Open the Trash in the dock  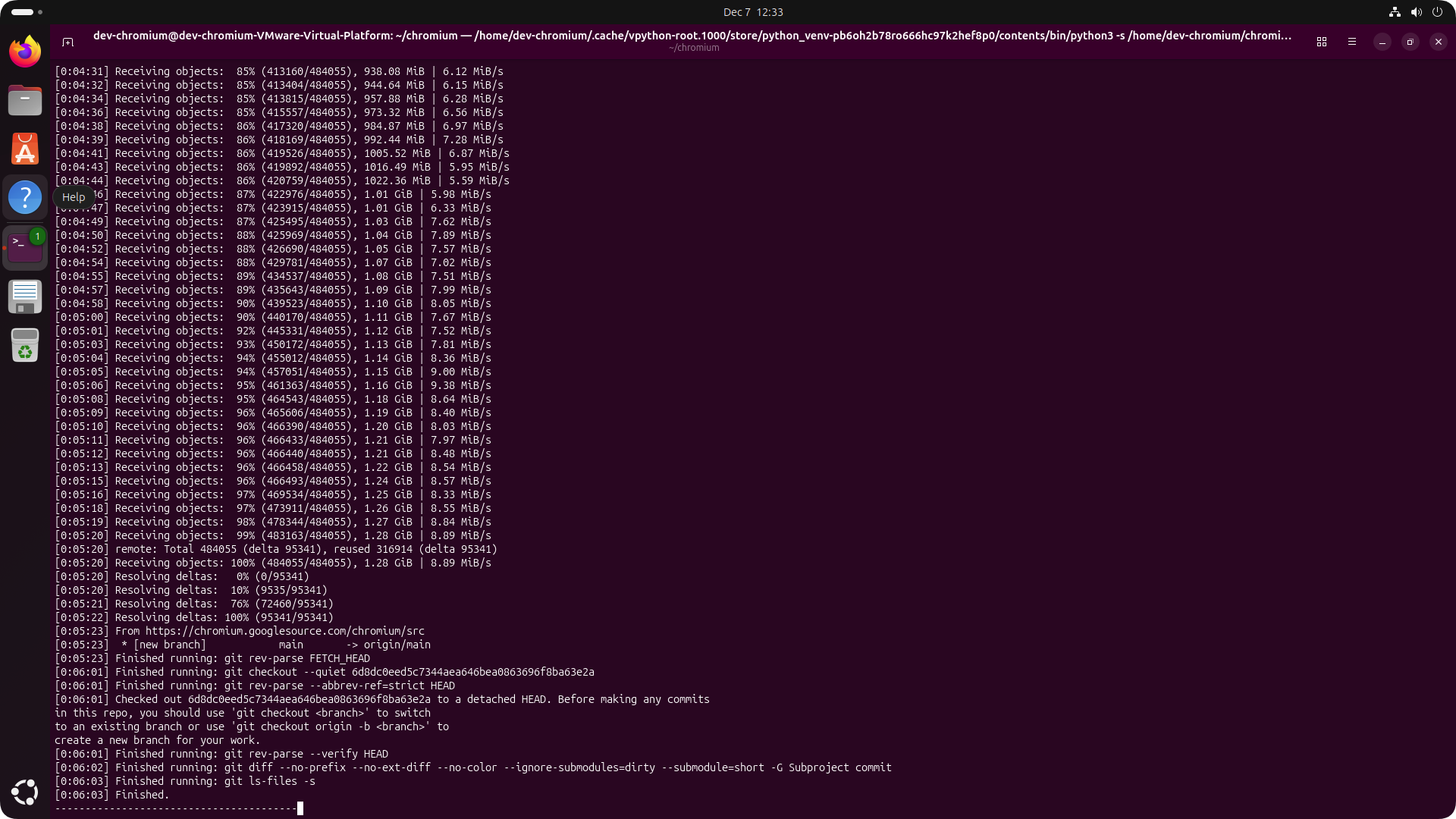[25, 345]
